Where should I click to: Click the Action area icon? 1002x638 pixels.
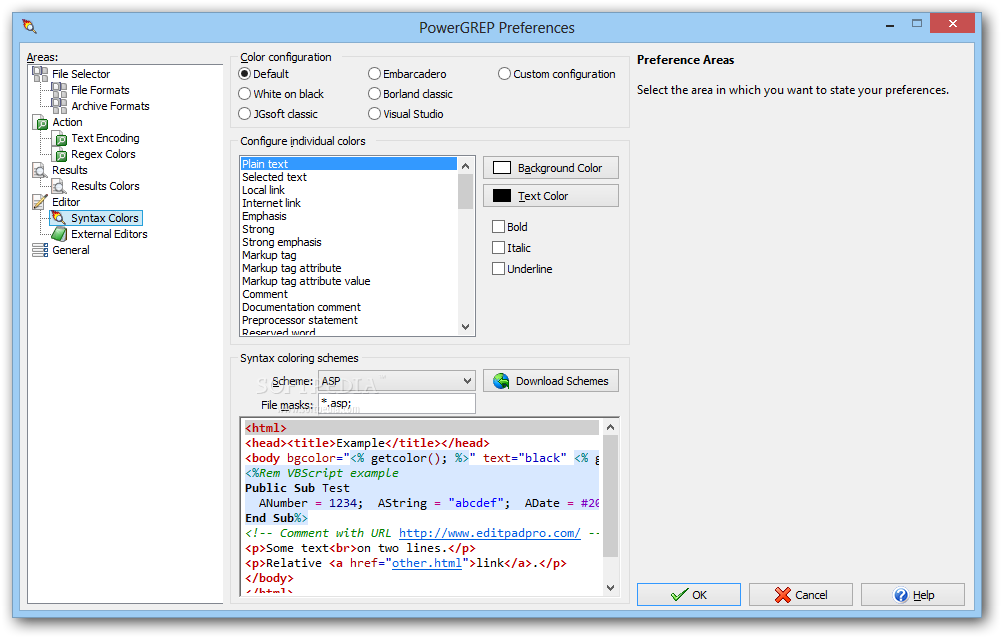click(x=40, y=122)
